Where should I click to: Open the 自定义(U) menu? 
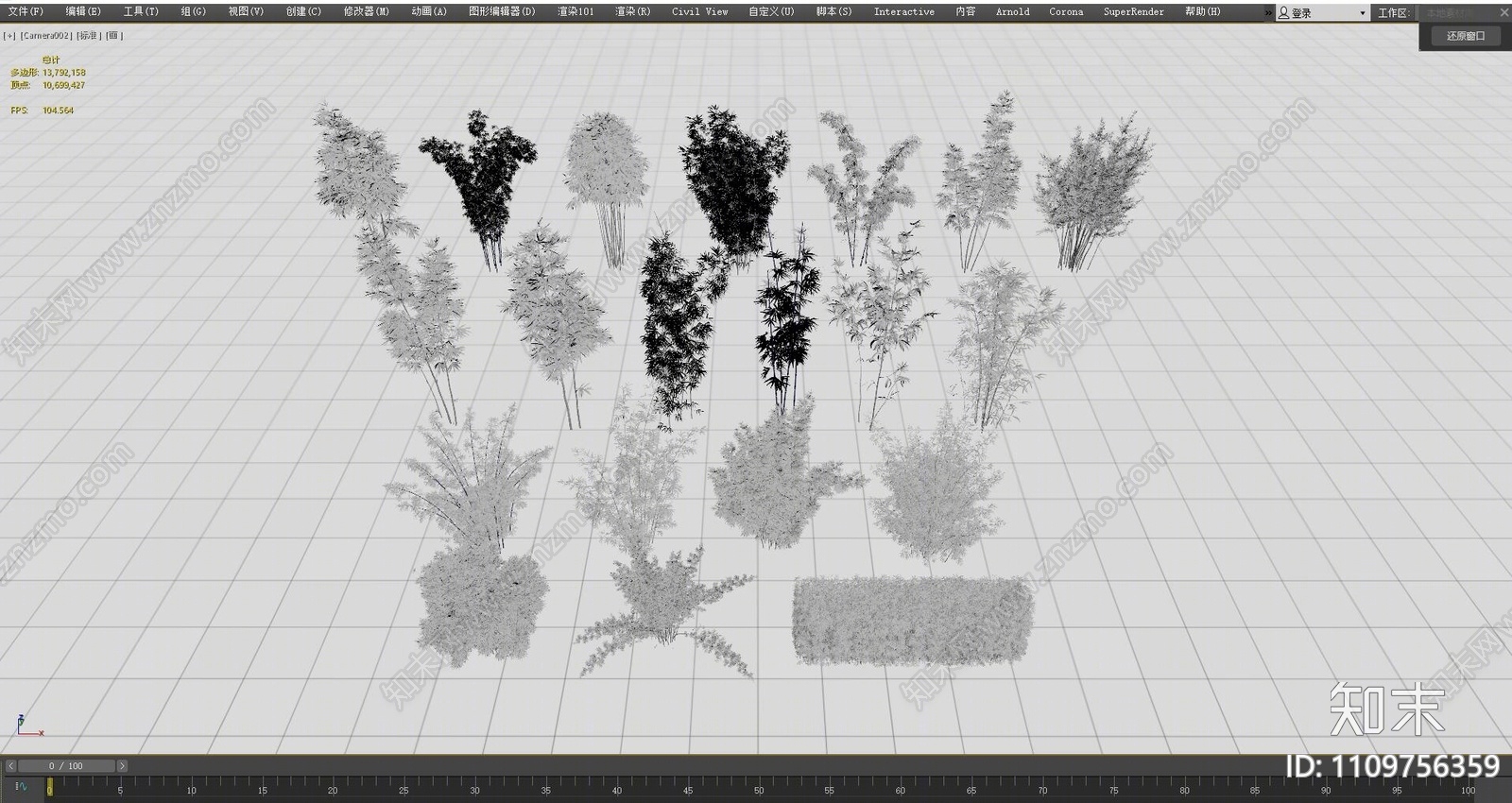771,11
